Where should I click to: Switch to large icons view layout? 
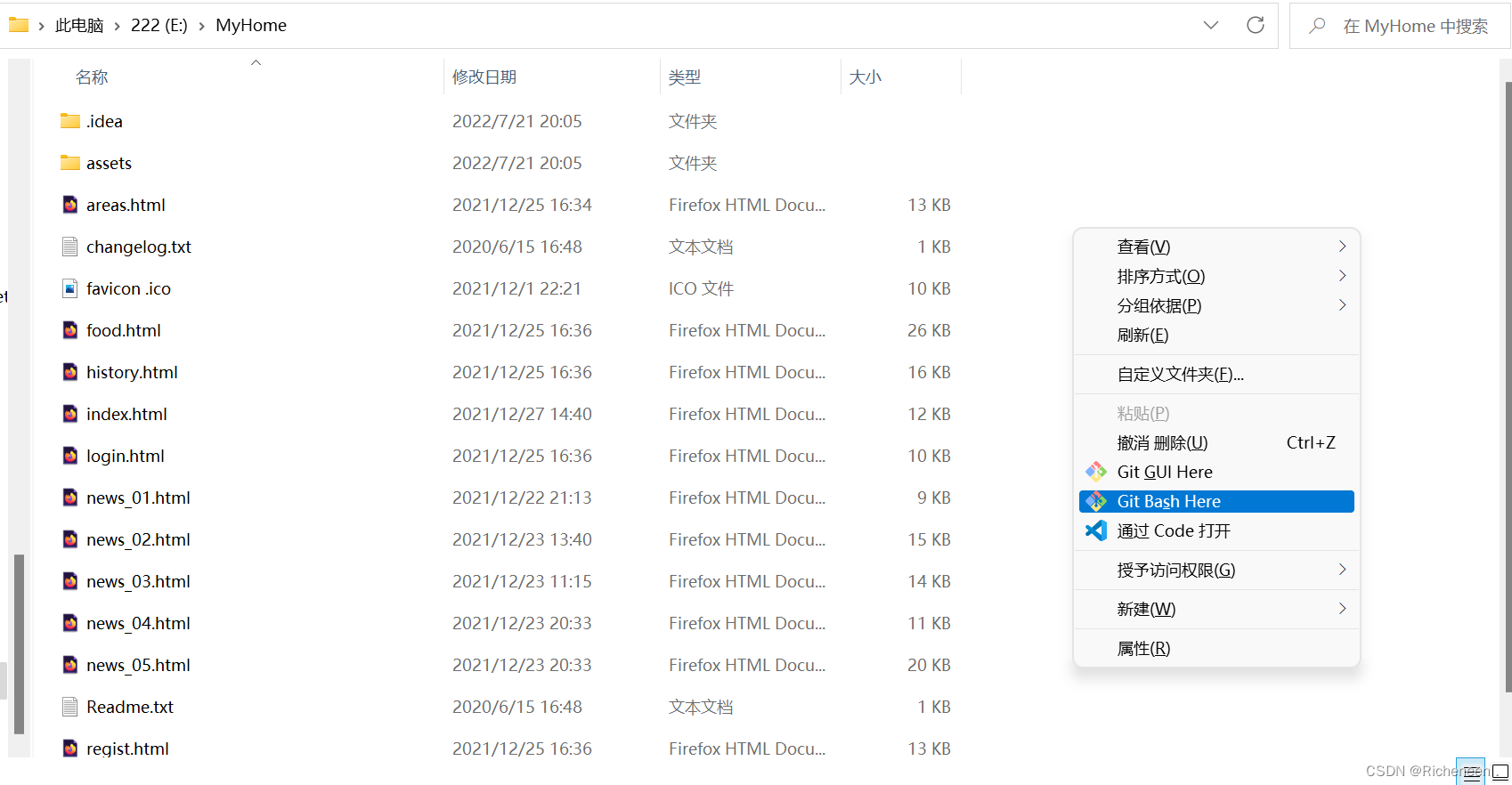click(1500, 771)
